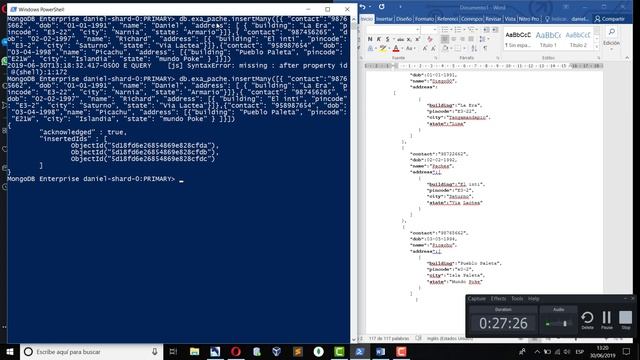
Task: Apply superscript formatting
Action: [x=418, y=39]
